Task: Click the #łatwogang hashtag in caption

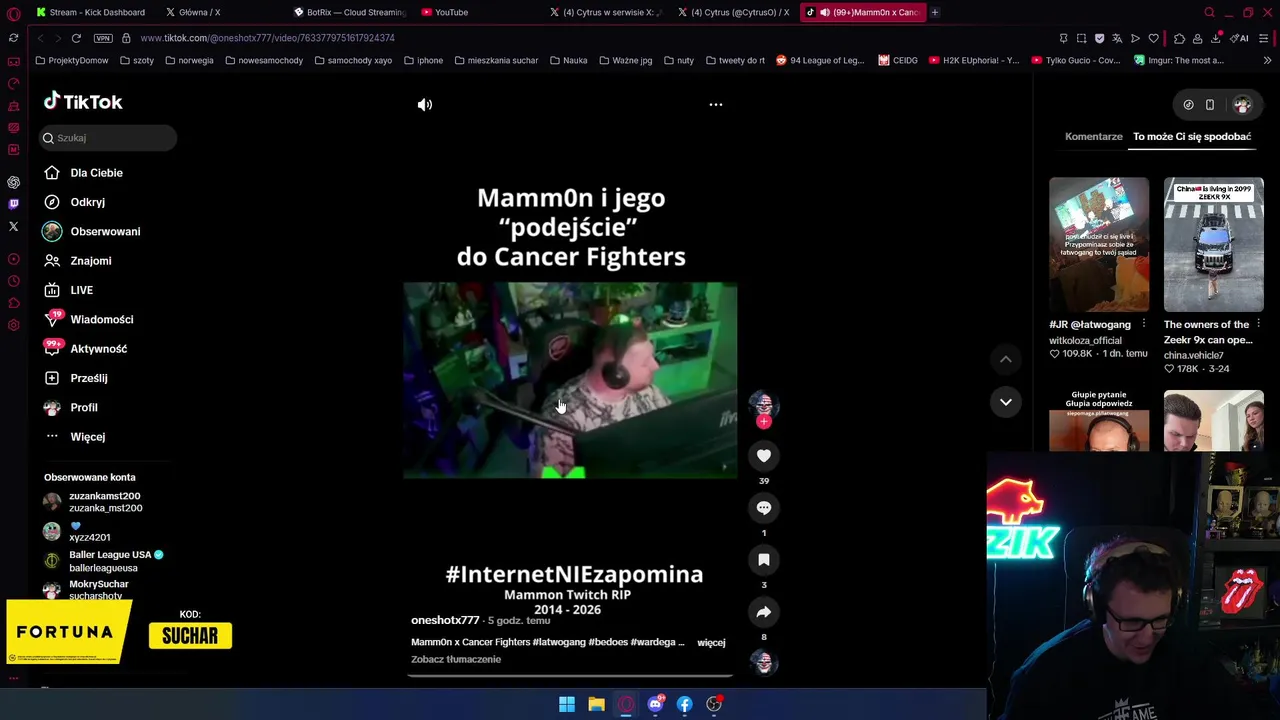Action: [560, 642]
